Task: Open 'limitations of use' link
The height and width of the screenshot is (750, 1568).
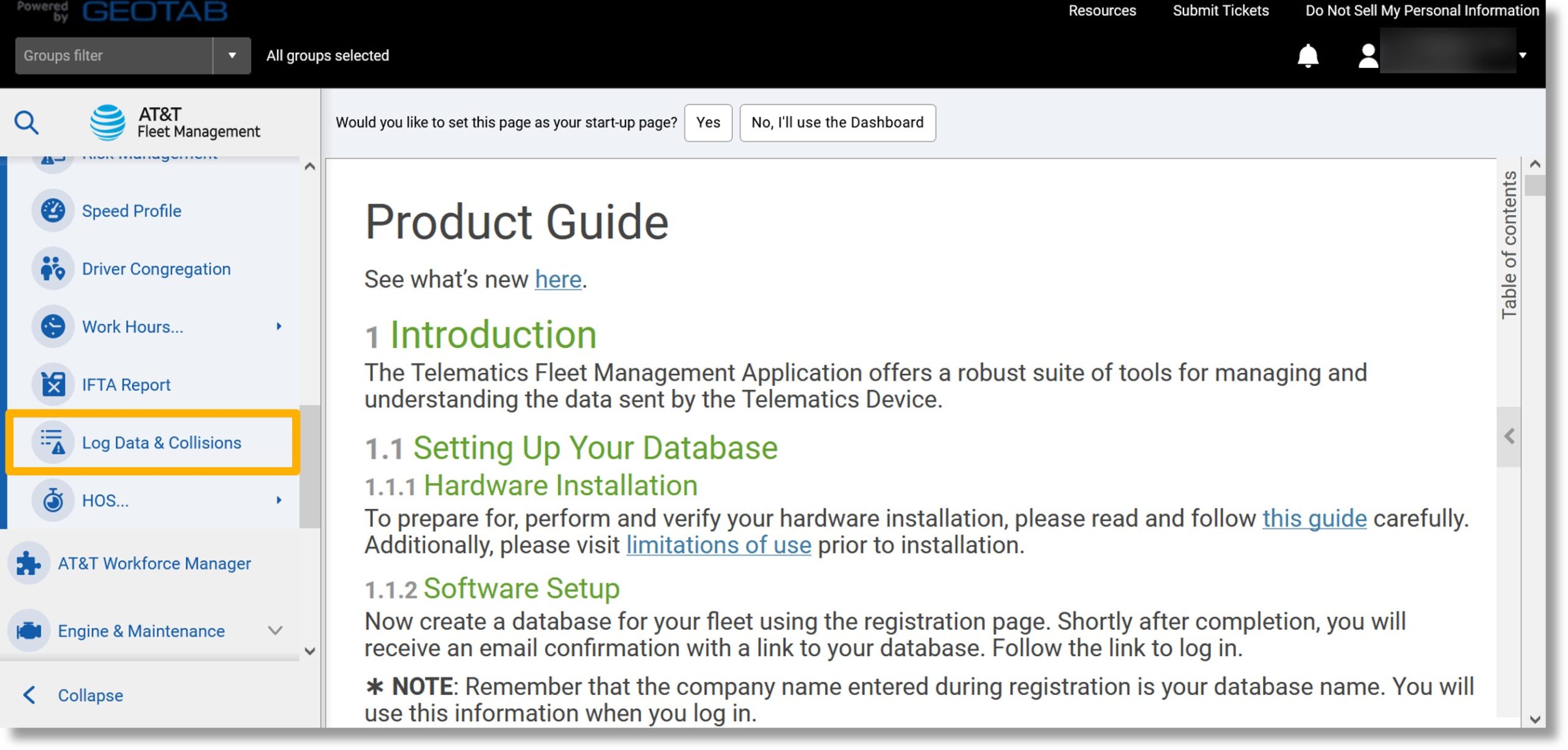Action: pyautogui.click(x=718, y=544)
